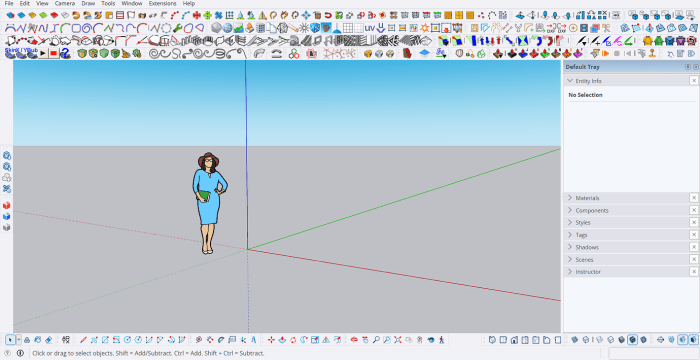Add a Section Plane
This screenshot has height=360, width=700.
[x=660, y=340]
